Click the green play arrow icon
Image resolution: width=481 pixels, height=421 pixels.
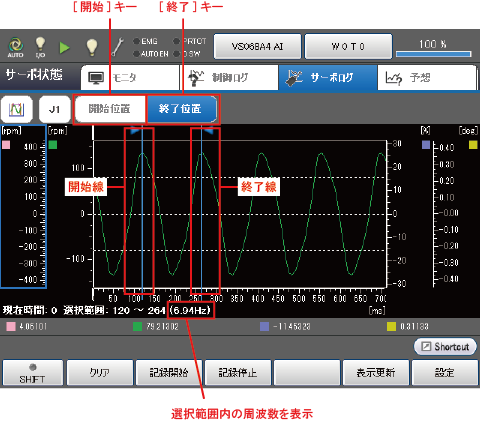(65, 48)
